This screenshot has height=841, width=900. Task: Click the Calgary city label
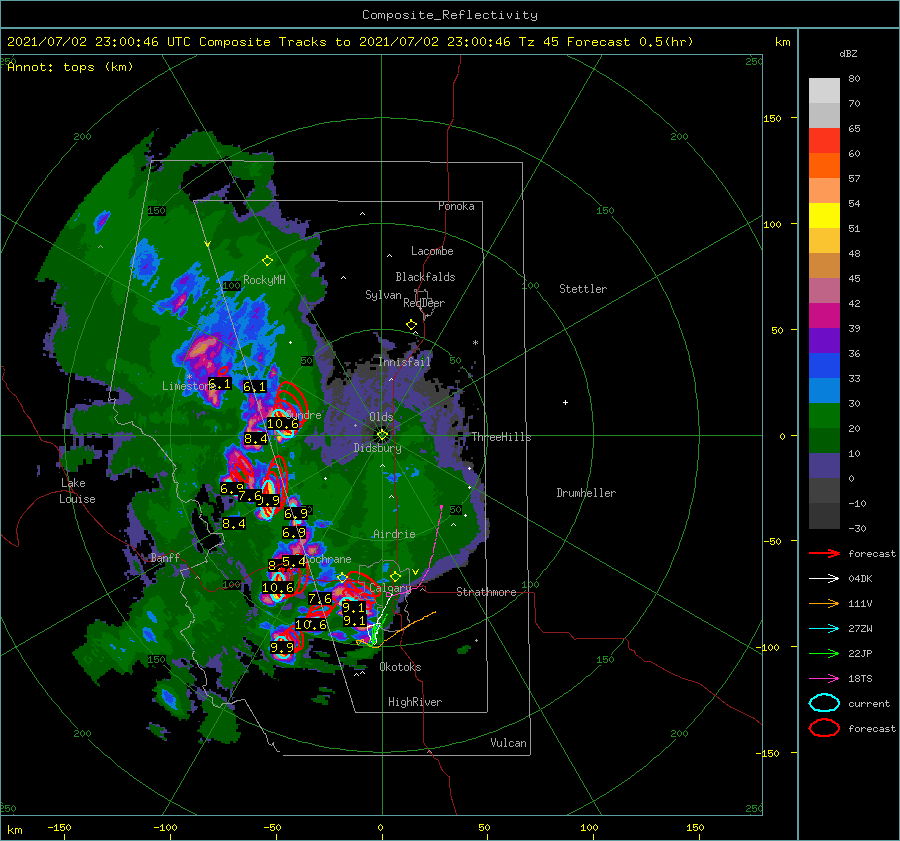tap(390, 588)
